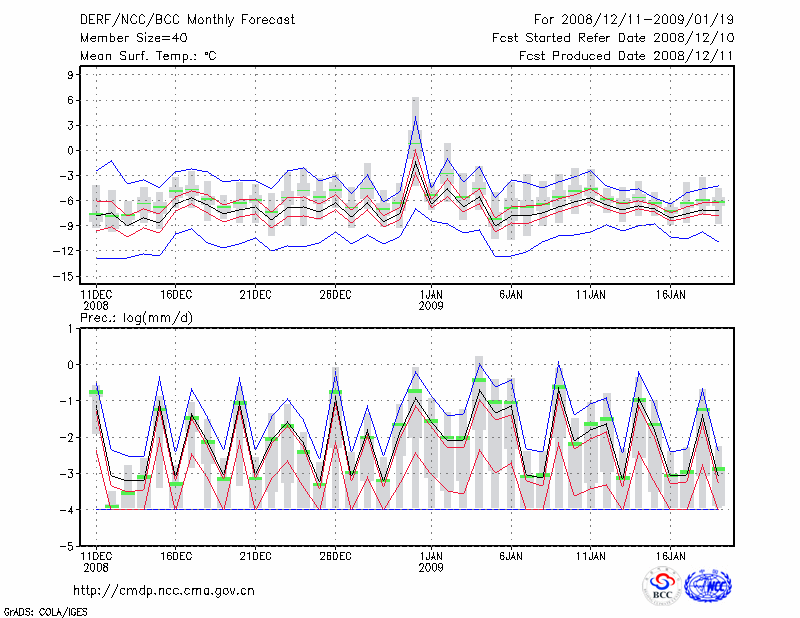Click the Prec.: log(mm/d) chart heading

coord(151,317)
